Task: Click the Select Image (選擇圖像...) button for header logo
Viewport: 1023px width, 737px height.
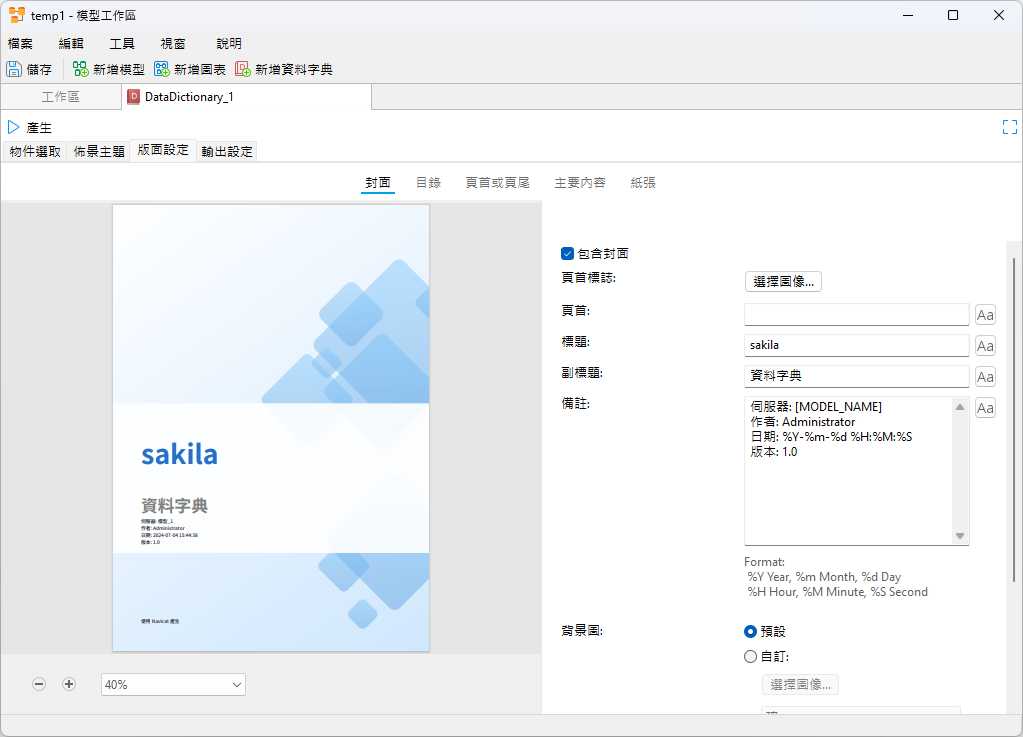Action: click(x=783, y=282)
